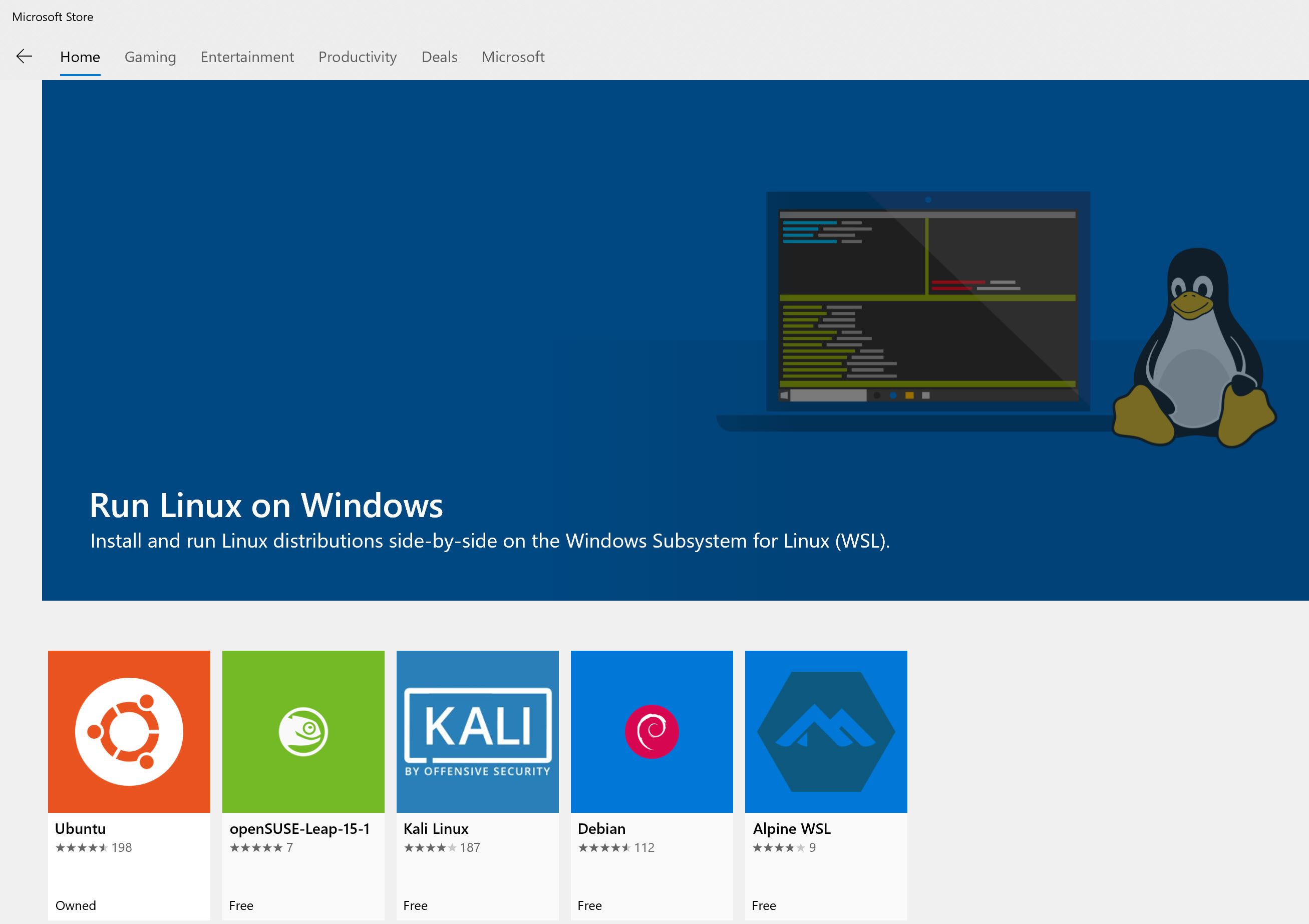Image resolution: width=1309 pixels, height=924 pixels.
Task: Click the Debian swirl logo tile
Action: point(651,731)
